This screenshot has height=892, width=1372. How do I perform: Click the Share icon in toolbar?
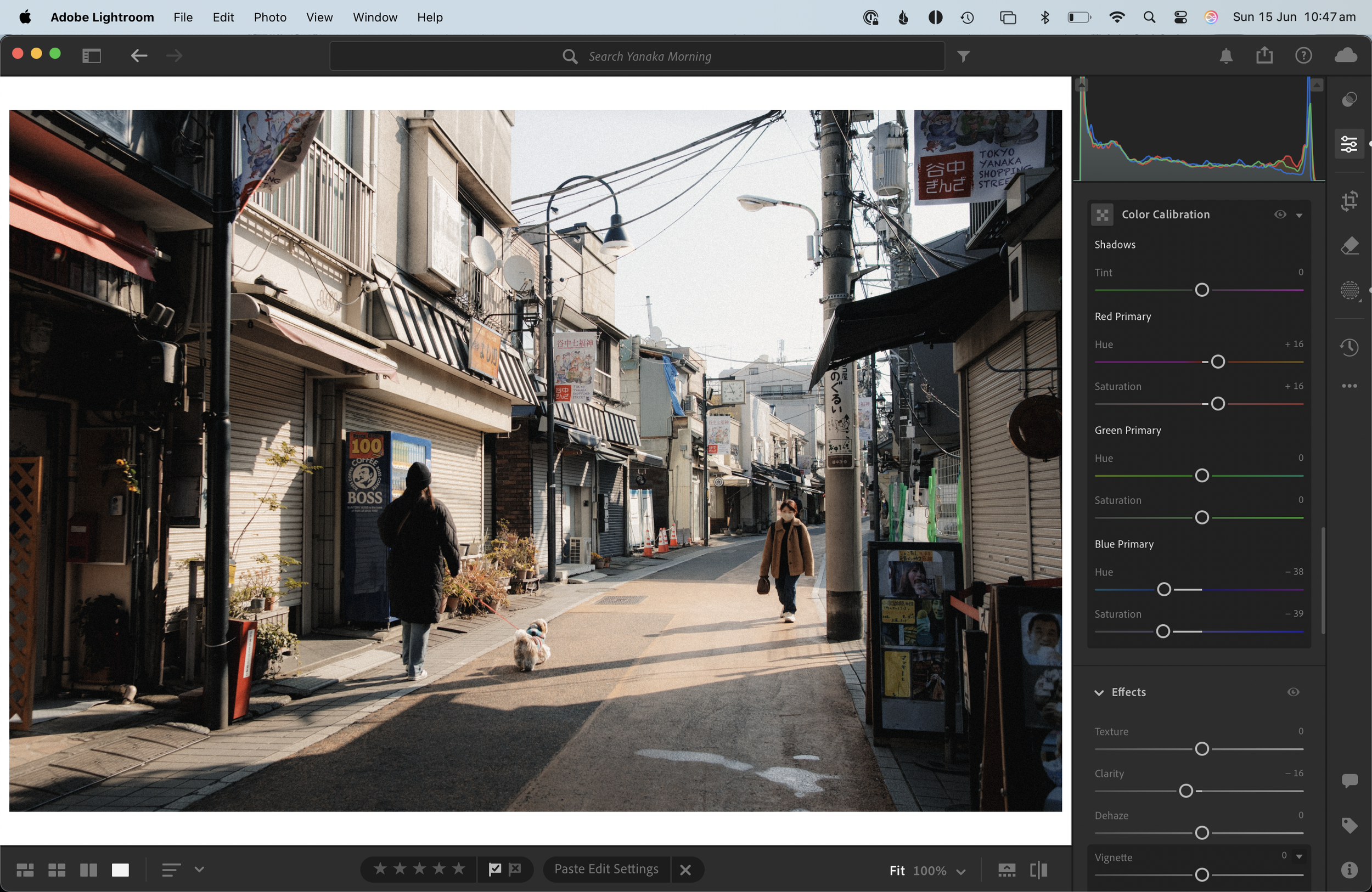click(x=1264, y=55)
